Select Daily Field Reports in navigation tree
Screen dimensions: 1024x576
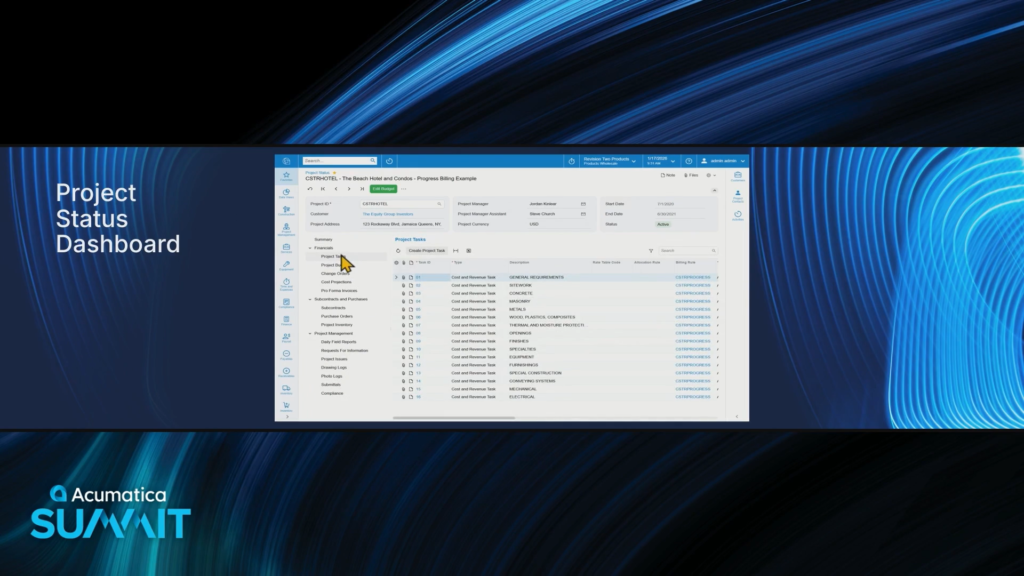[338, 342]
